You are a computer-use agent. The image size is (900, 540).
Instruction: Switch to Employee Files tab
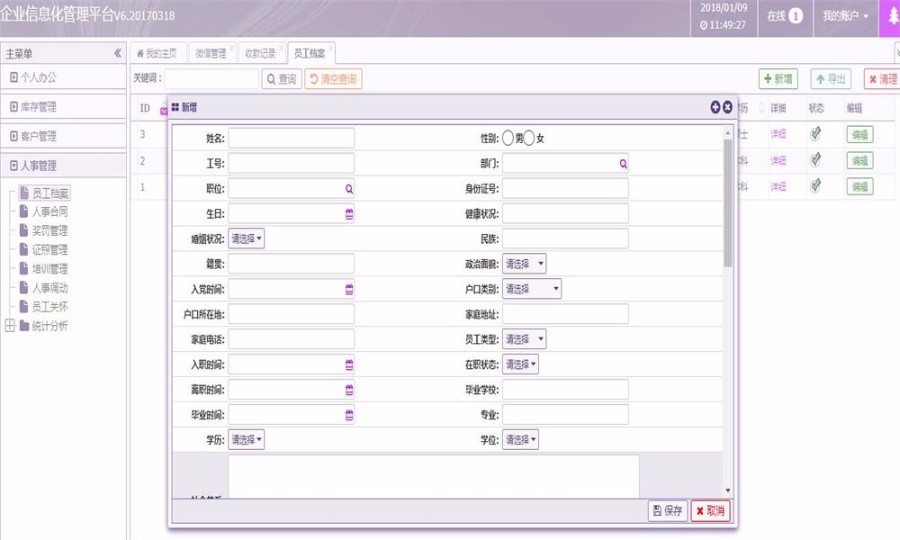[311, 53]
